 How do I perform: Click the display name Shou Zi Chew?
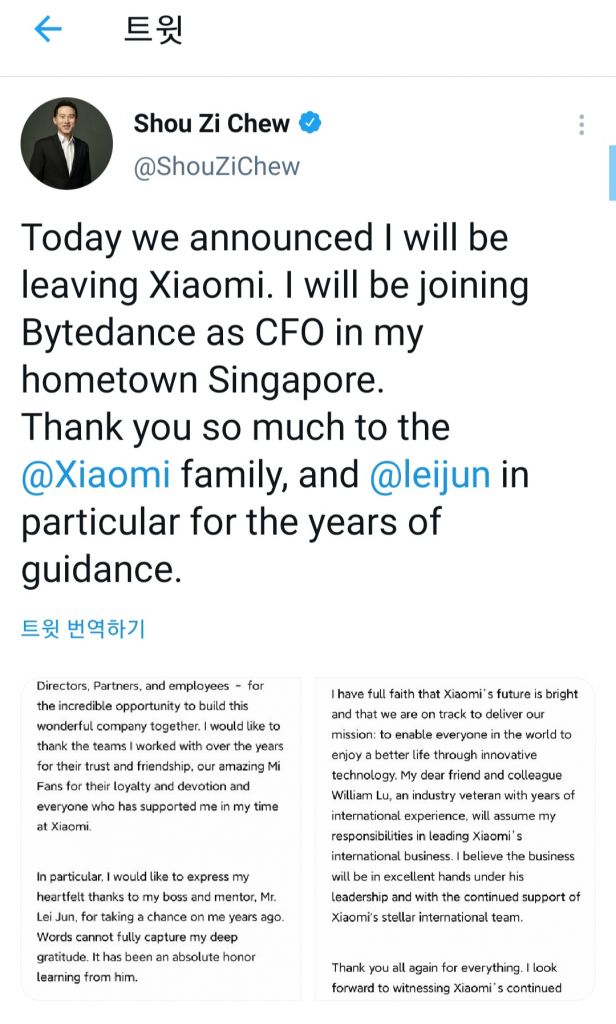(x=211, y=124)
